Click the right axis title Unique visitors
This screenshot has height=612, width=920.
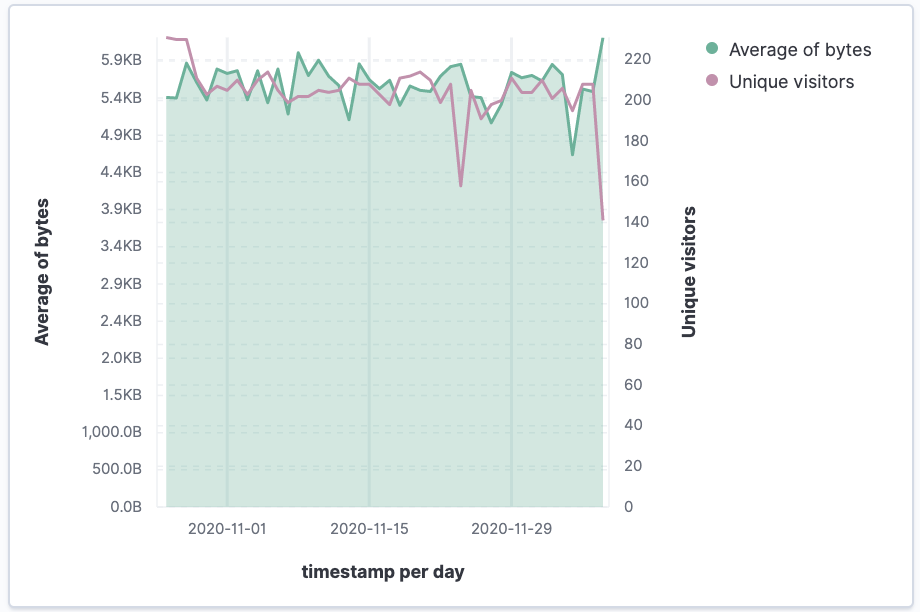coord(689,272)
